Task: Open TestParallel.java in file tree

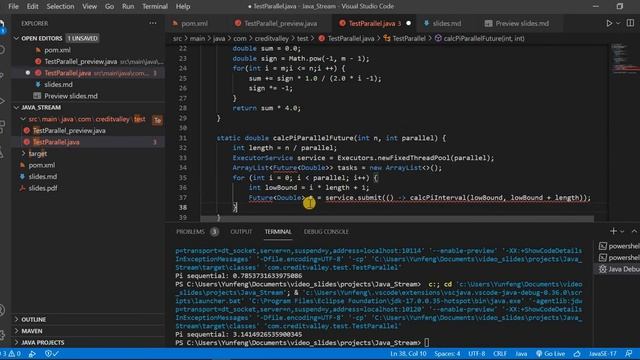Action: (56, 142)
